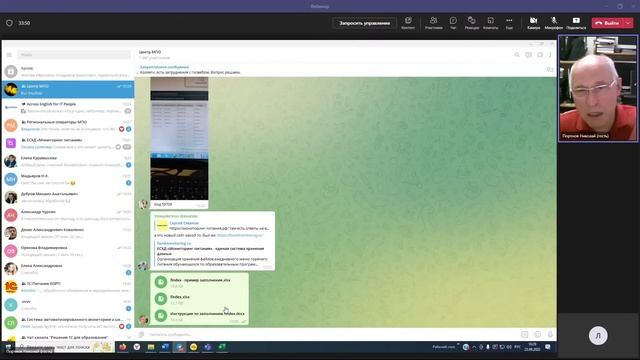This screenshot has height=360, width=640.
Task: Click the participant avatar Л in Teams
Action: click(598, 336)
